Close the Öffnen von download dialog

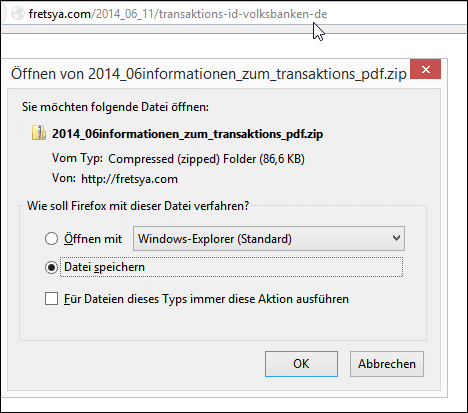click(x=425, y=69)
